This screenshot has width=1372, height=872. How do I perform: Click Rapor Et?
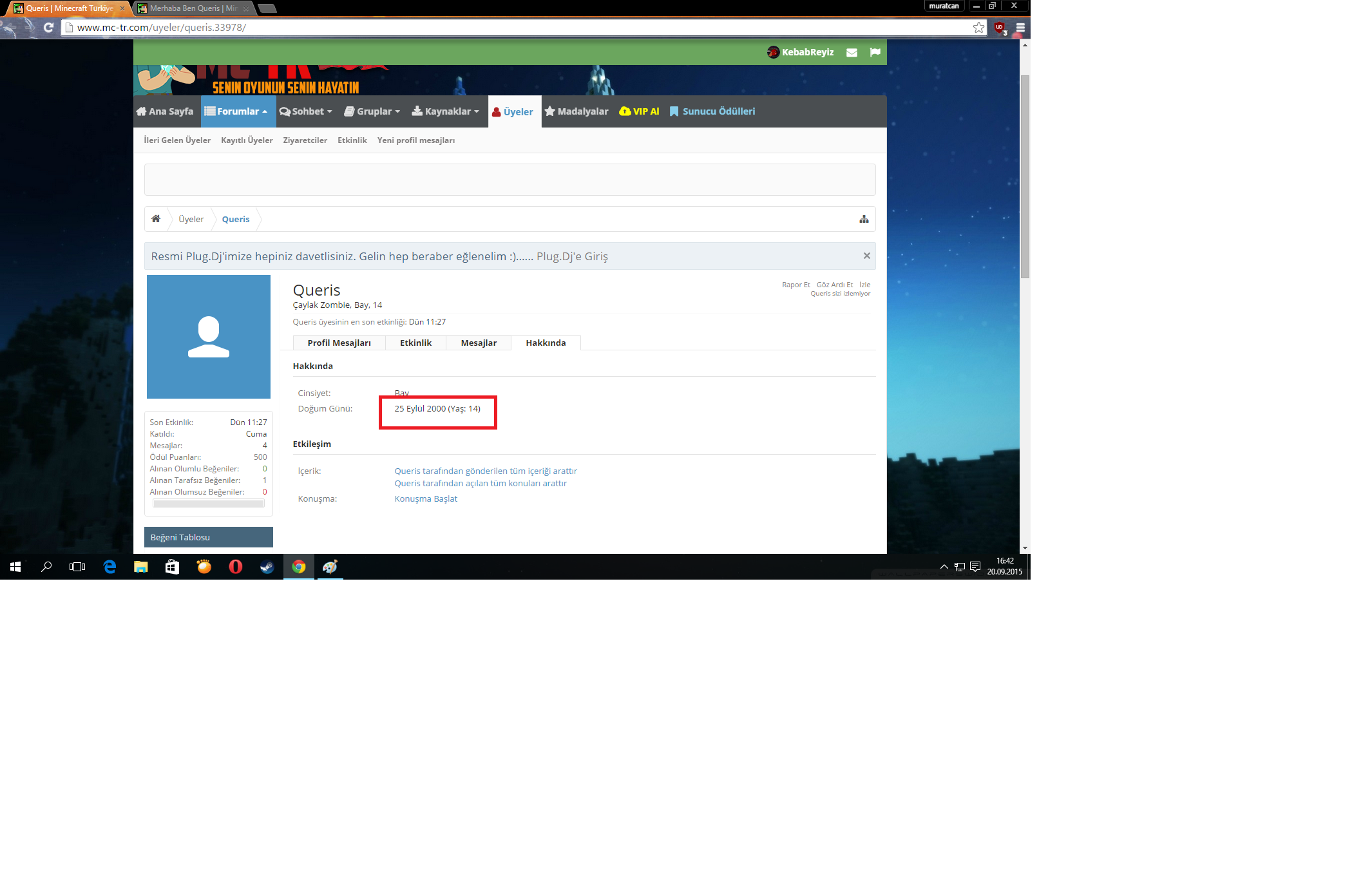pyautogui.click(x=796, y=285)
